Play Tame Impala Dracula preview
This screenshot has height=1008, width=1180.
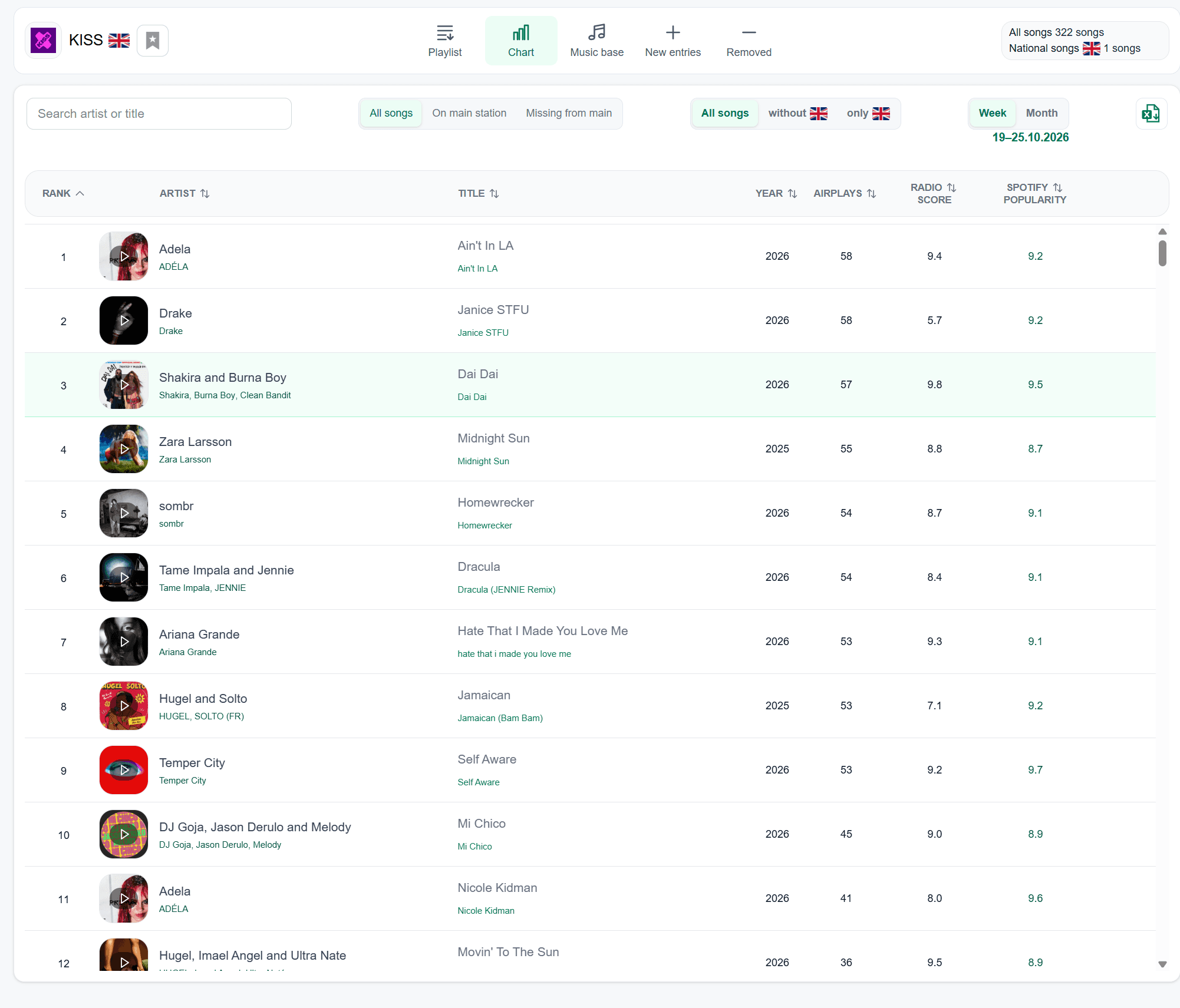pyautogui.click(x=124, y=577)
